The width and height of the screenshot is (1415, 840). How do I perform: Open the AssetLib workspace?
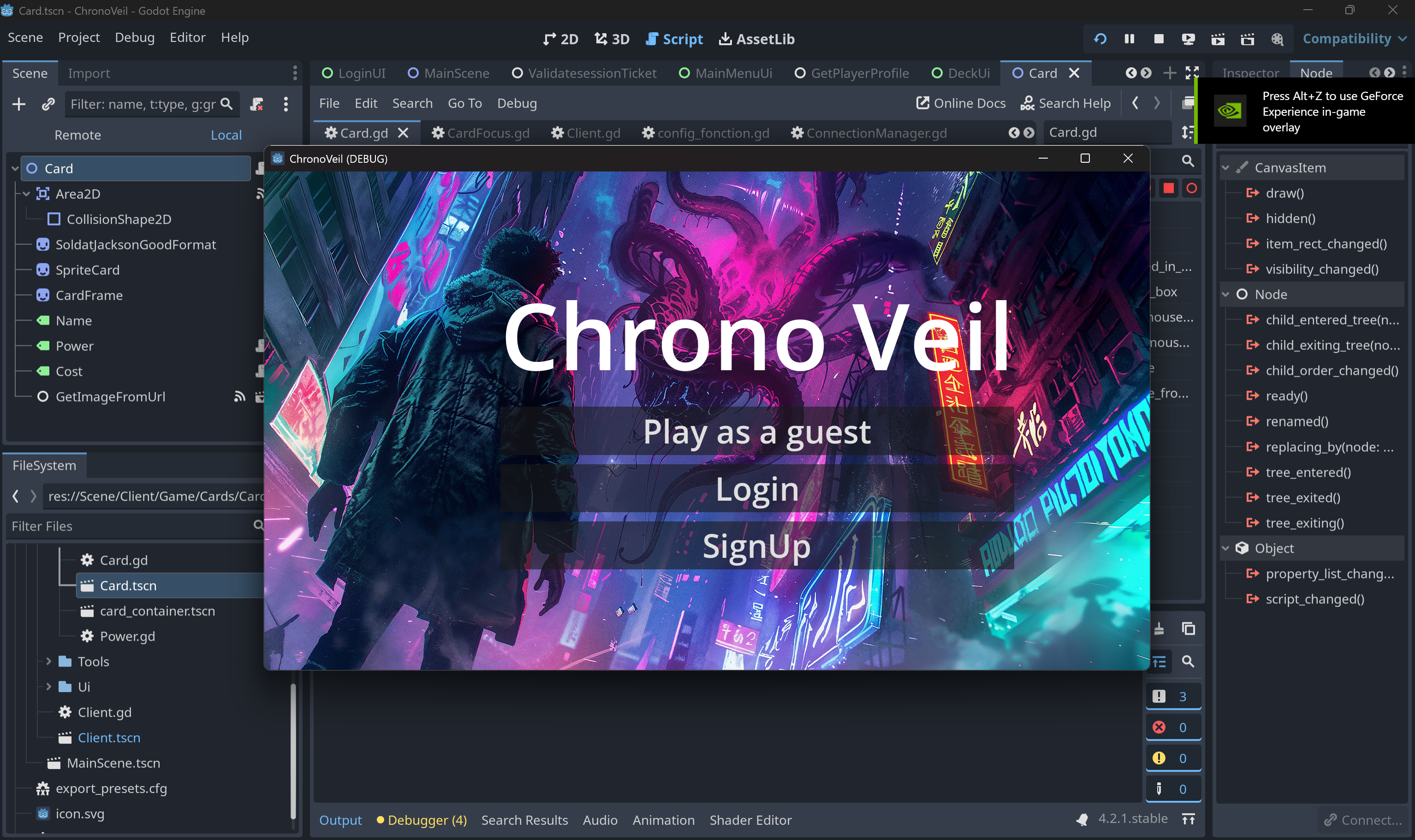tap(756, 39)
